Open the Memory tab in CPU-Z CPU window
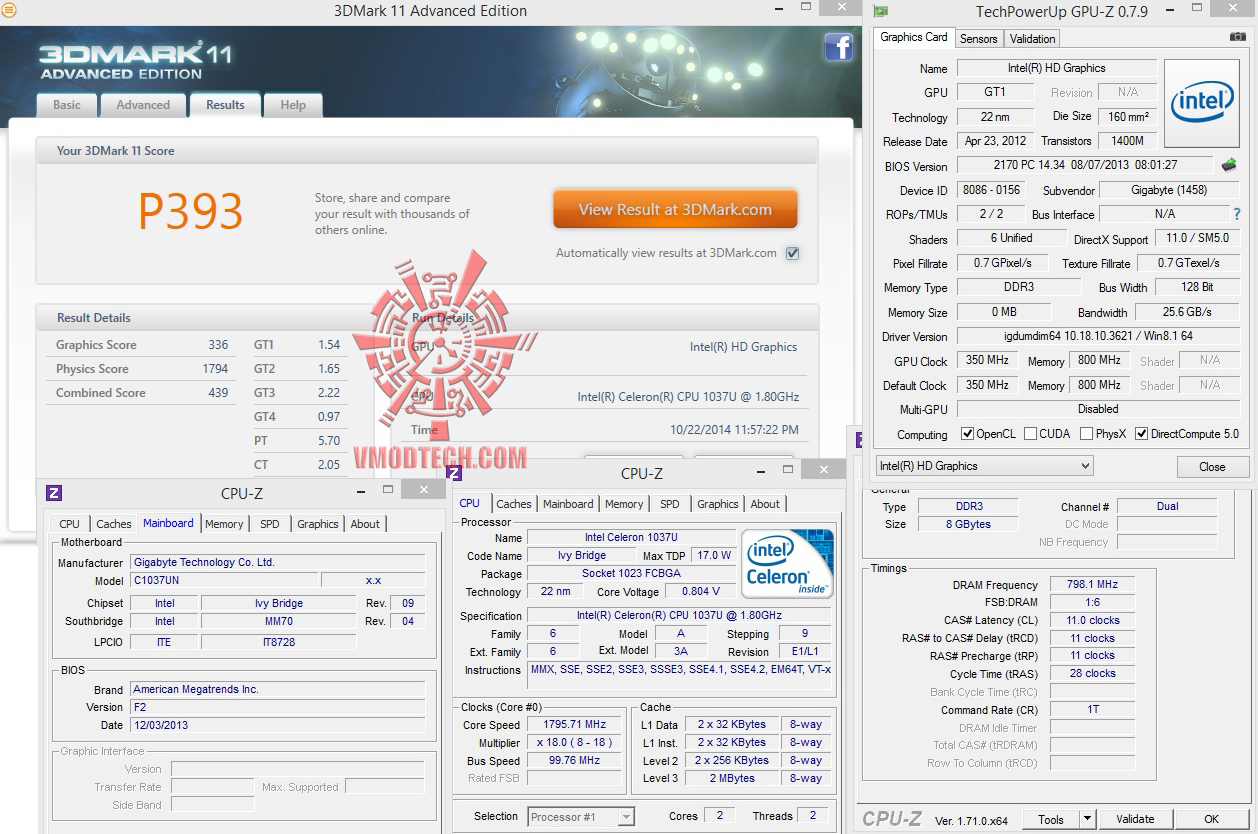1258x834 pixels. 624,504
